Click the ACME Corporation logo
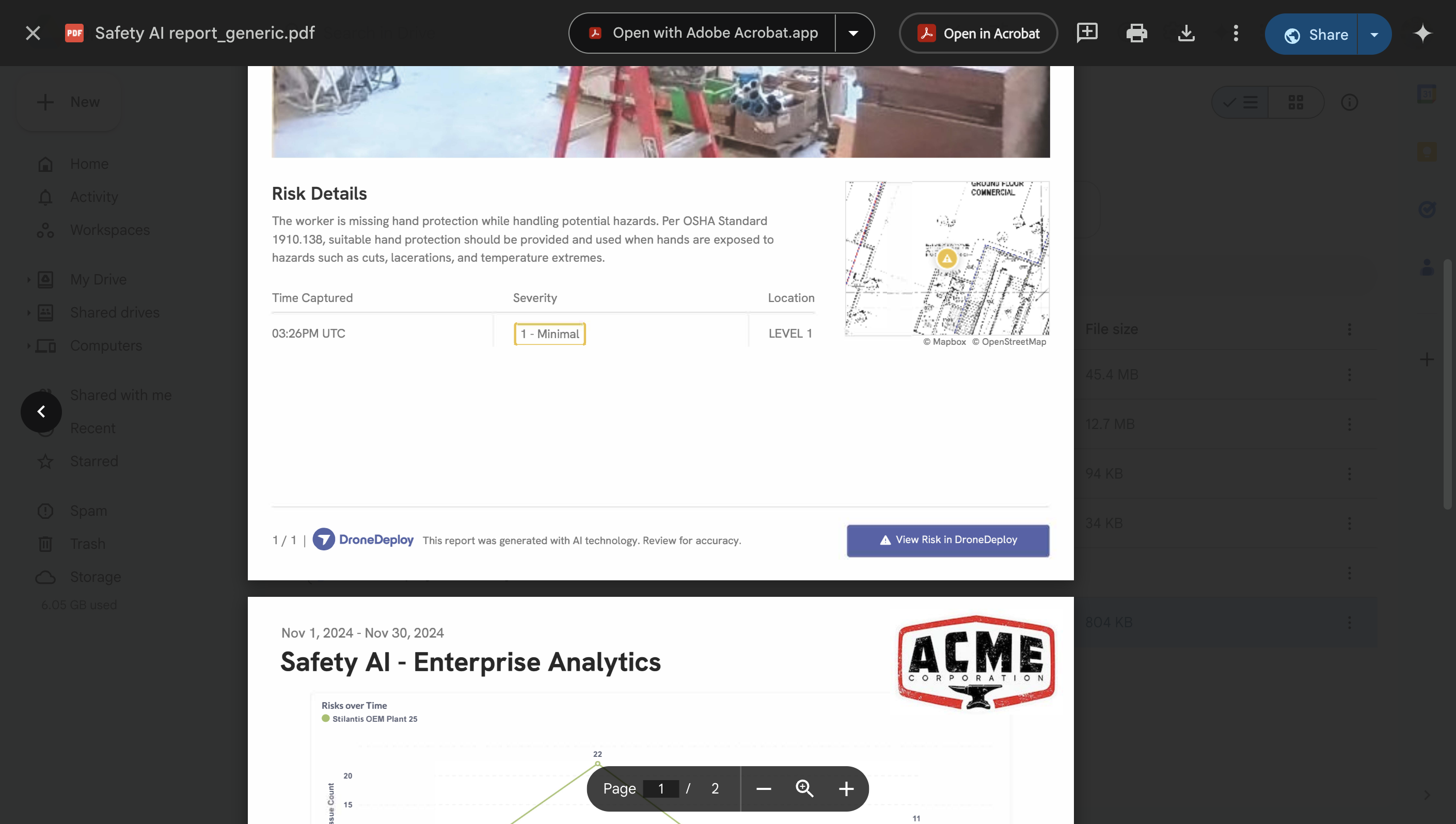The width and height of the screenshot is (1456, 824). 976,663
